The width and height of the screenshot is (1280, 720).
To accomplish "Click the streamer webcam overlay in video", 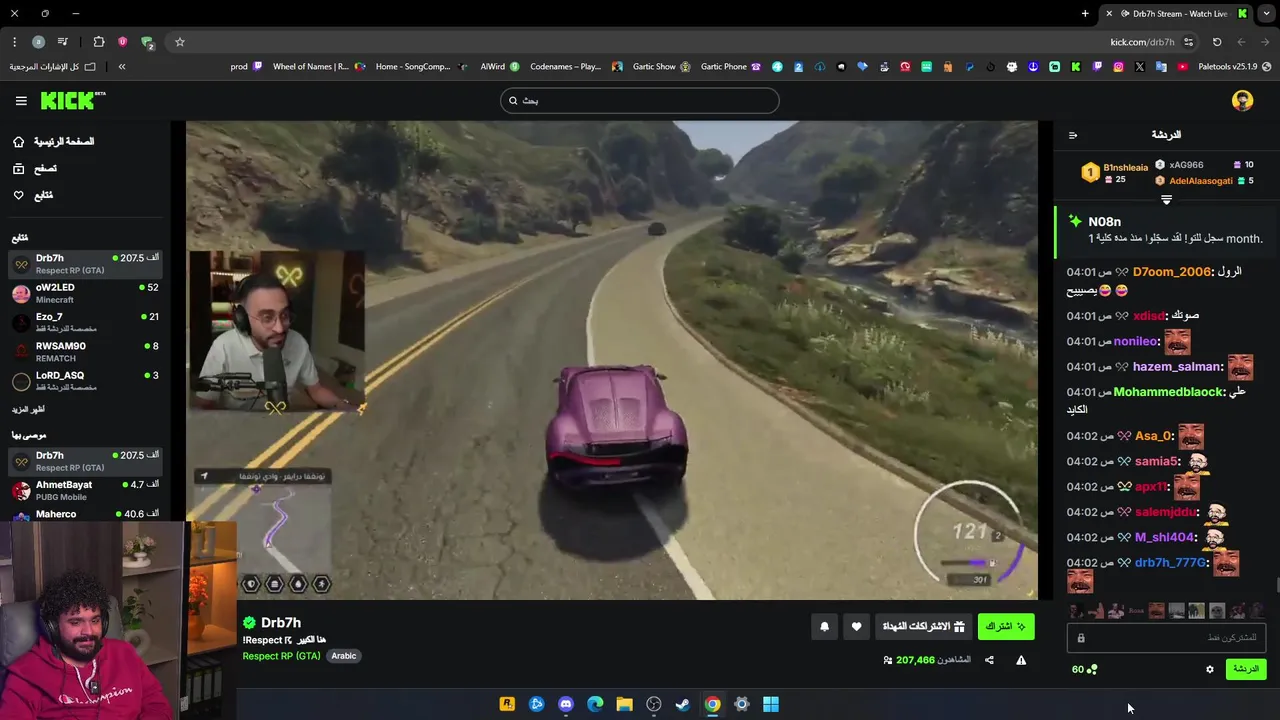I will point(277,332).
